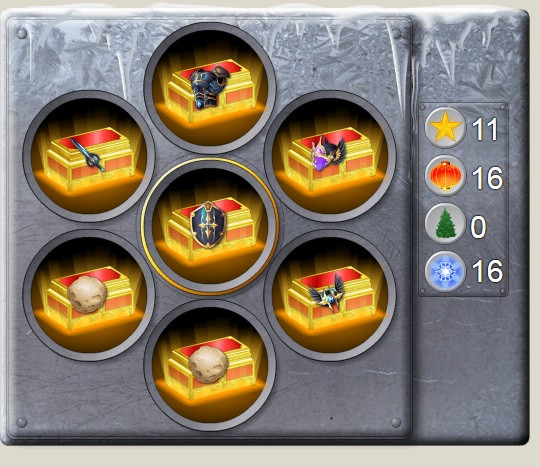Click the bottom-right rivet of the chest panel
This screenshot has height=467, width=540.
396,422
